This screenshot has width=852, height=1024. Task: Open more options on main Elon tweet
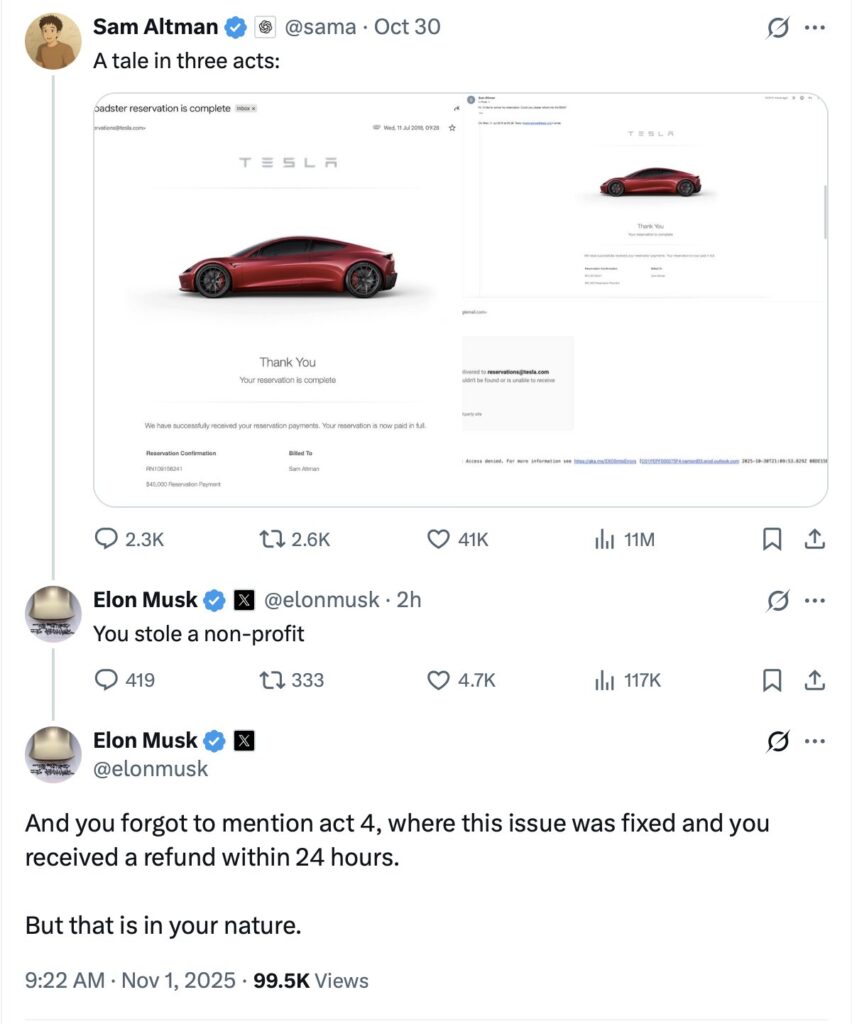[815, 741]
